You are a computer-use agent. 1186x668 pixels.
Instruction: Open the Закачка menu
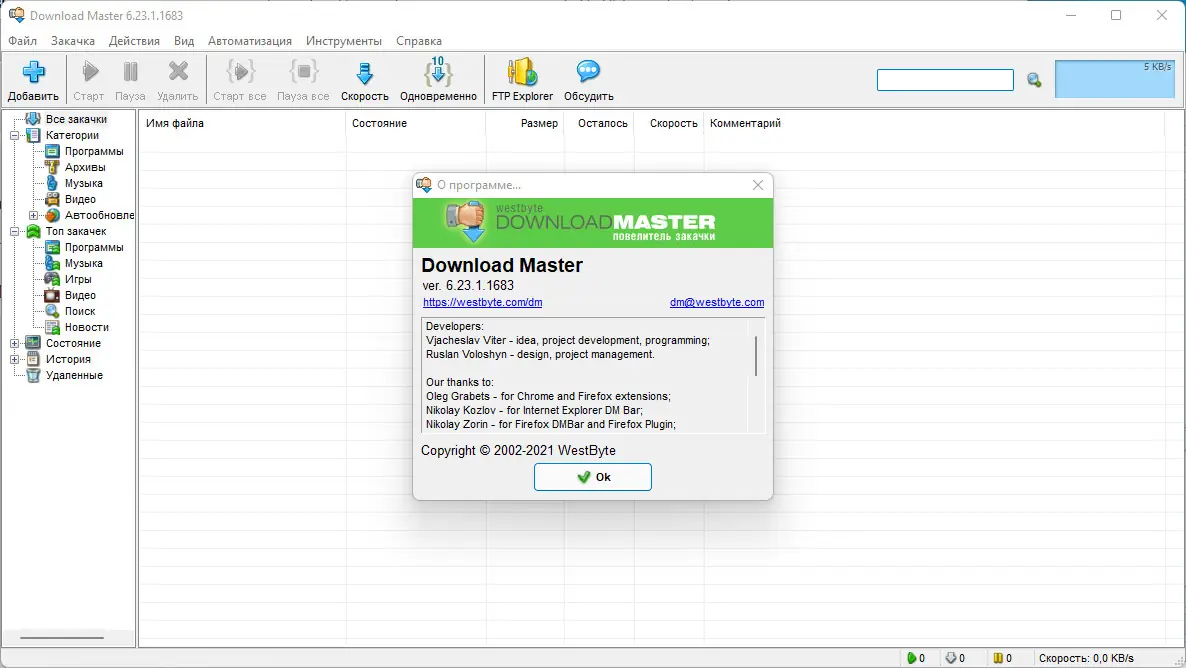pos(73,41)
